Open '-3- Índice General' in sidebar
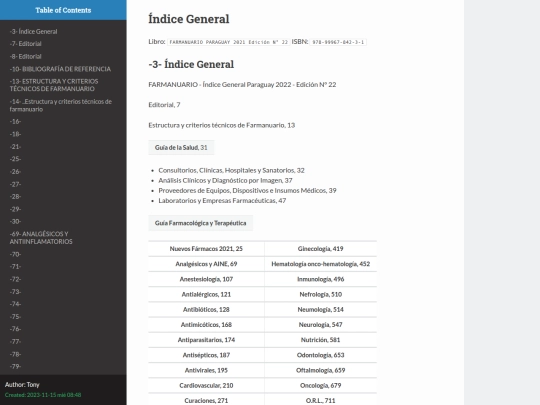This screenshot has width=540, height=405. [33, 31]
